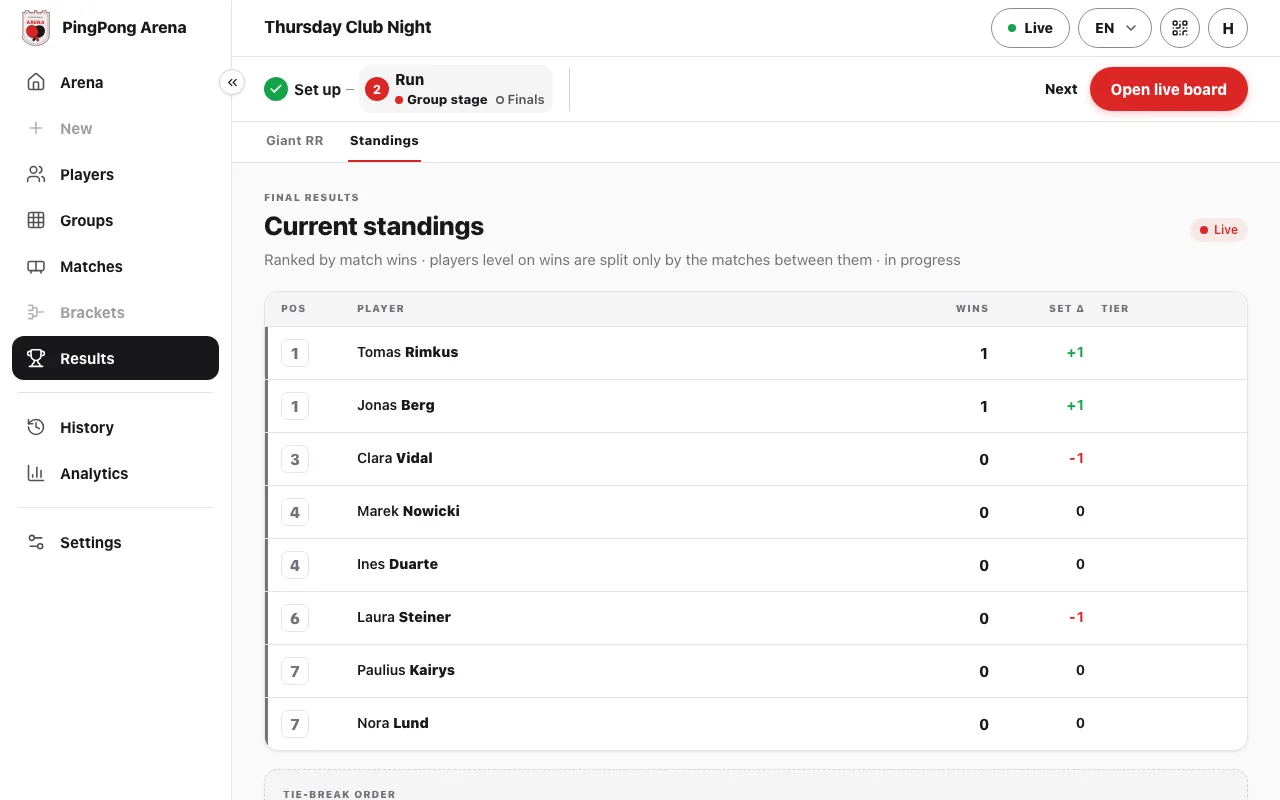Open the Settings sliders icon
This screenshot has width=1280, height=800.
36,542
